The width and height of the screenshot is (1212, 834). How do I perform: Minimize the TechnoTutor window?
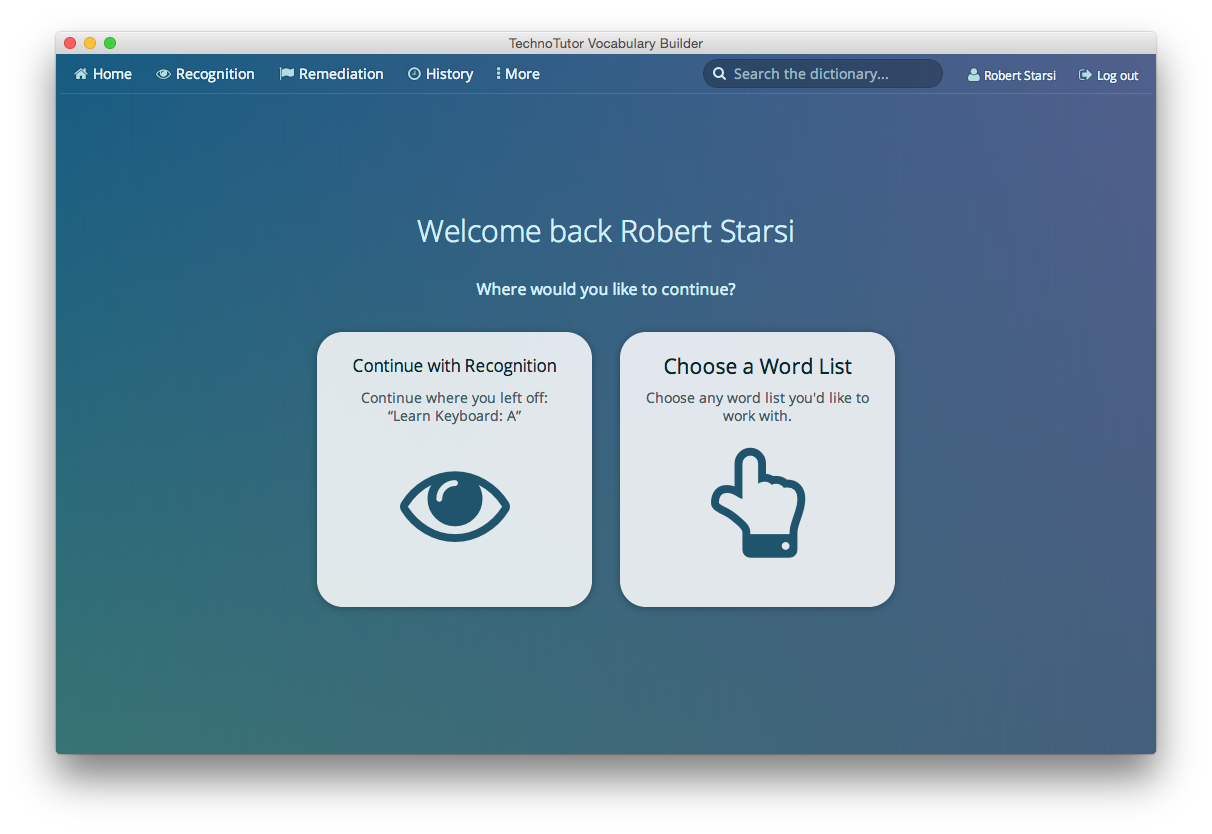point(89,43)
